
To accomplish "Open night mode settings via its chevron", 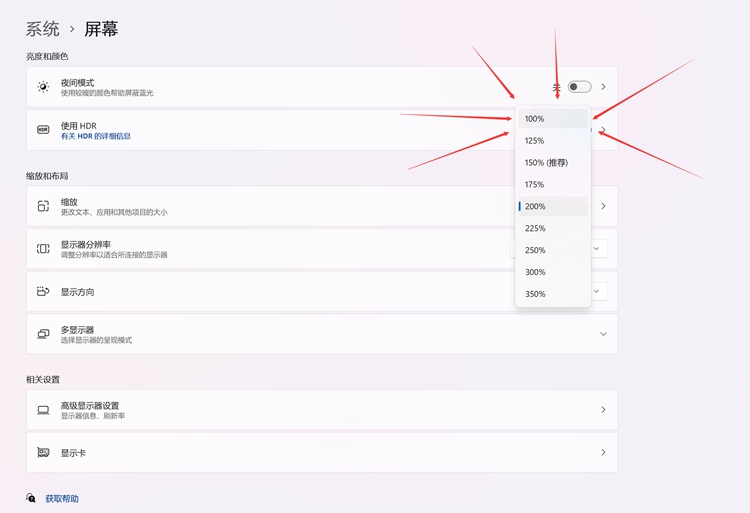I will (603, 87).
